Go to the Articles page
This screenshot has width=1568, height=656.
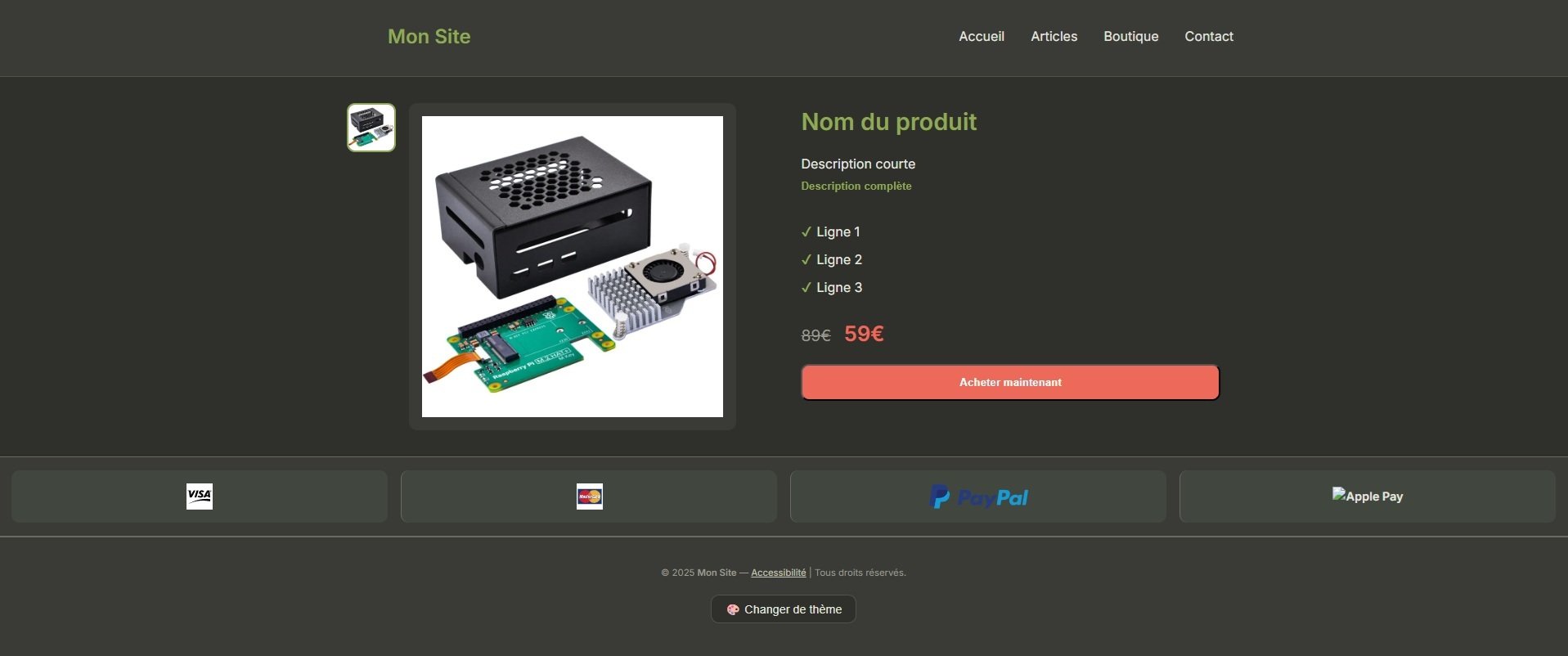pyautogui.click(x=1054, y=36)
